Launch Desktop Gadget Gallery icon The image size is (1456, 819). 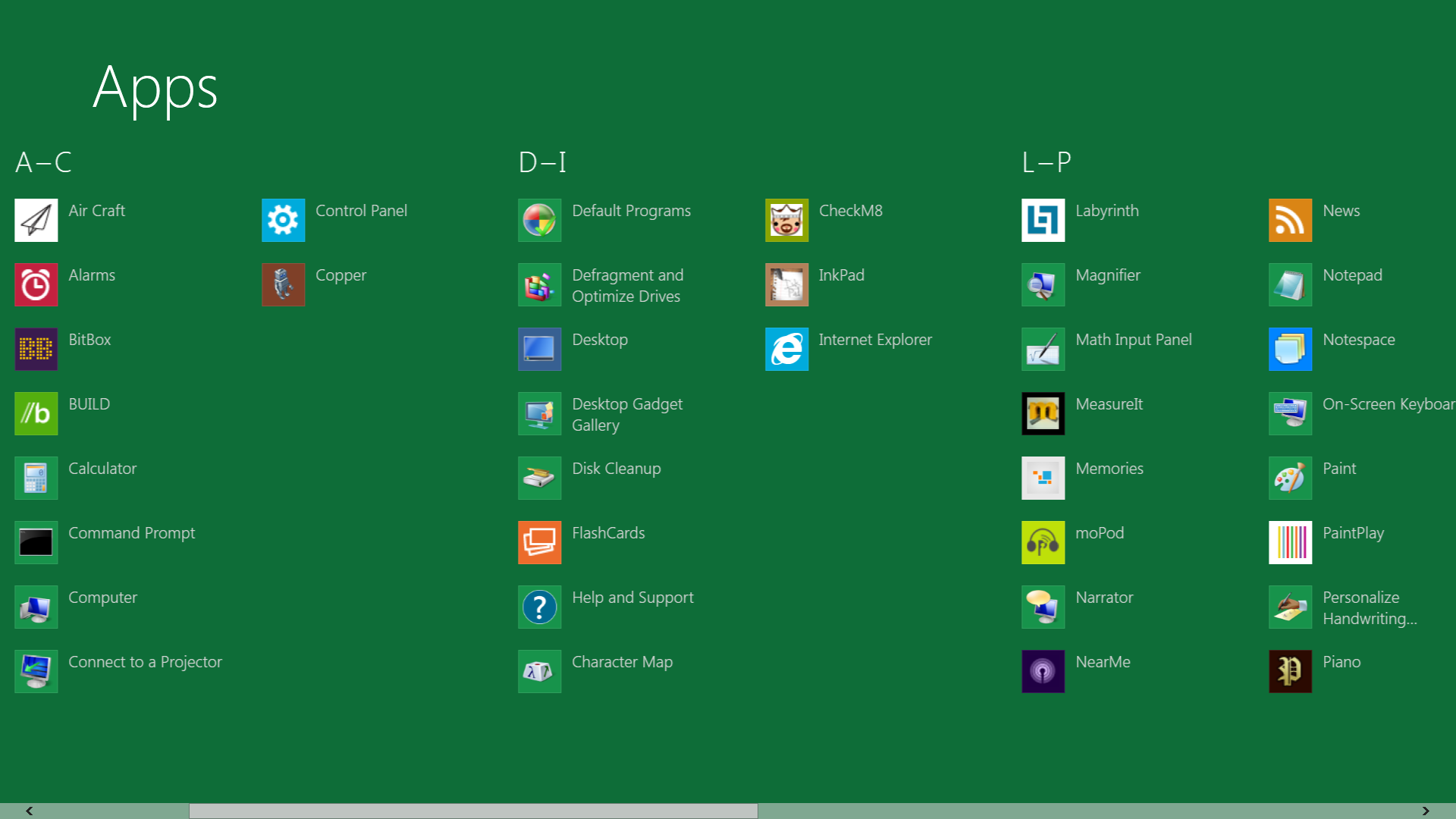(540, 413)
